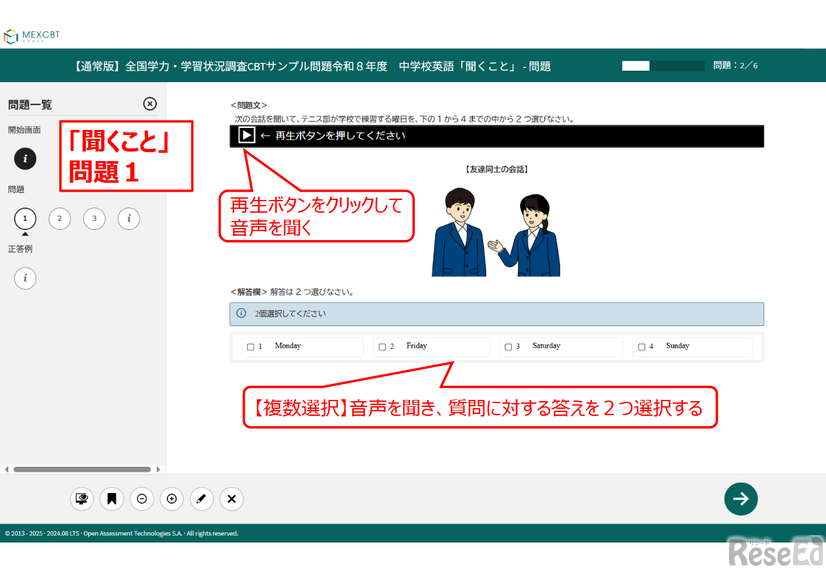Screen dimensions: 826x568
Task: Go to question 2 in sidebar
Action: pyautogui.click(x=60, y=218)
